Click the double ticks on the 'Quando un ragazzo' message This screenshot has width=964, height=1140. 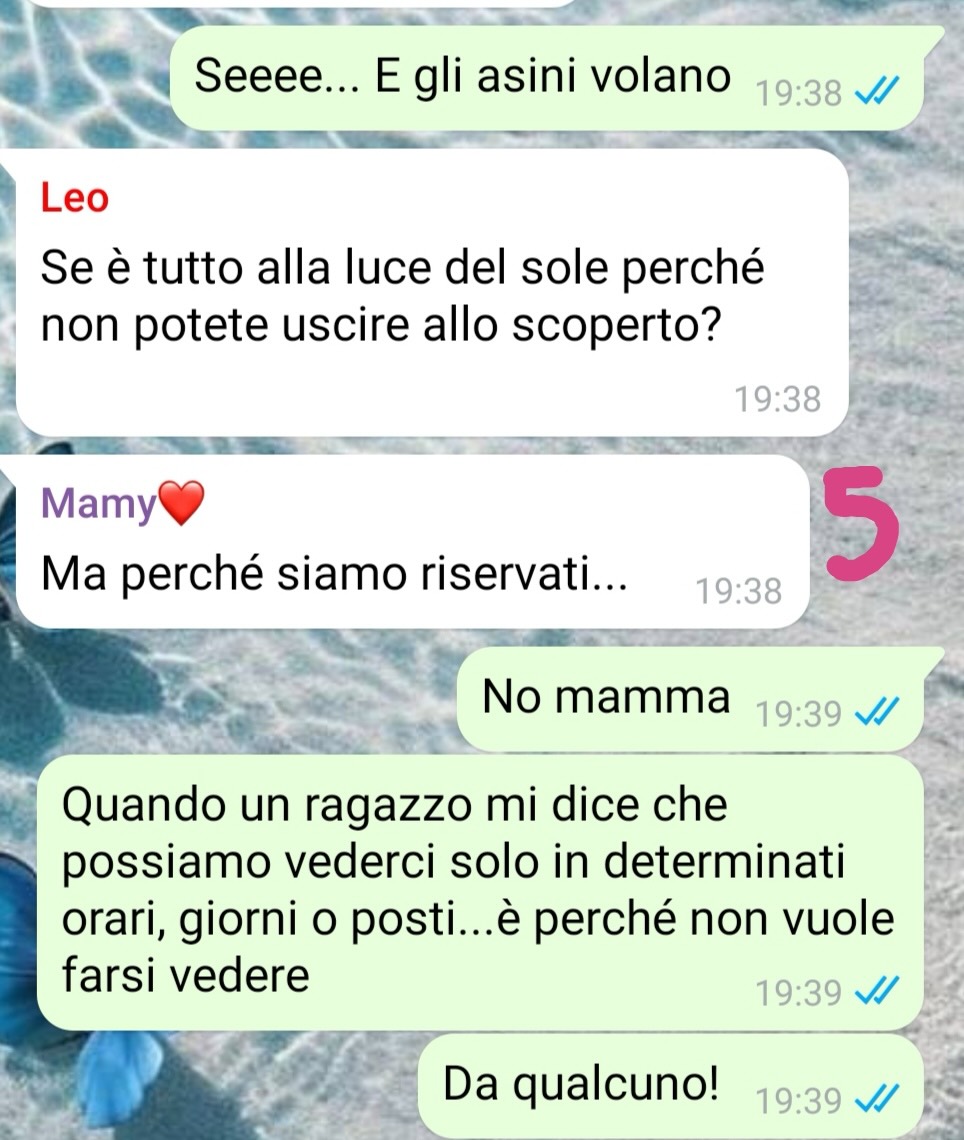pyautogui.click(x=877, y=992)
